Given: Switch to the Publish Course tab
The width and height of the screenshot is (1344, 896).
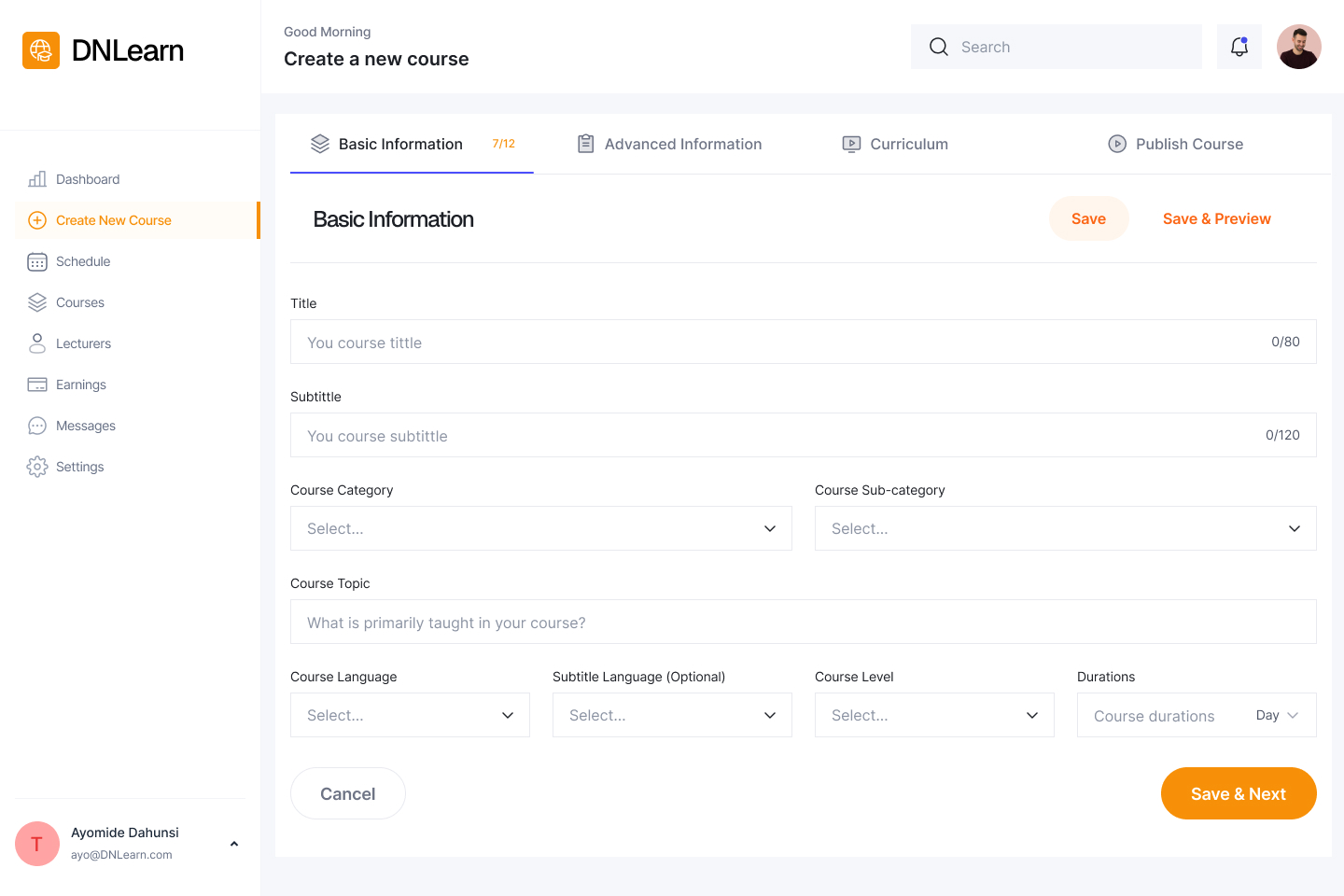Looking at the screenshot, I should click(x=1175, y=144).
